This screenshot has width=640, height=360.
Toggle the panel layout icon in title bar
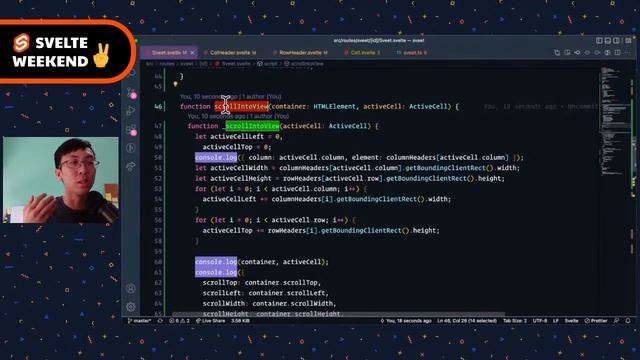(x=608, y=40)
